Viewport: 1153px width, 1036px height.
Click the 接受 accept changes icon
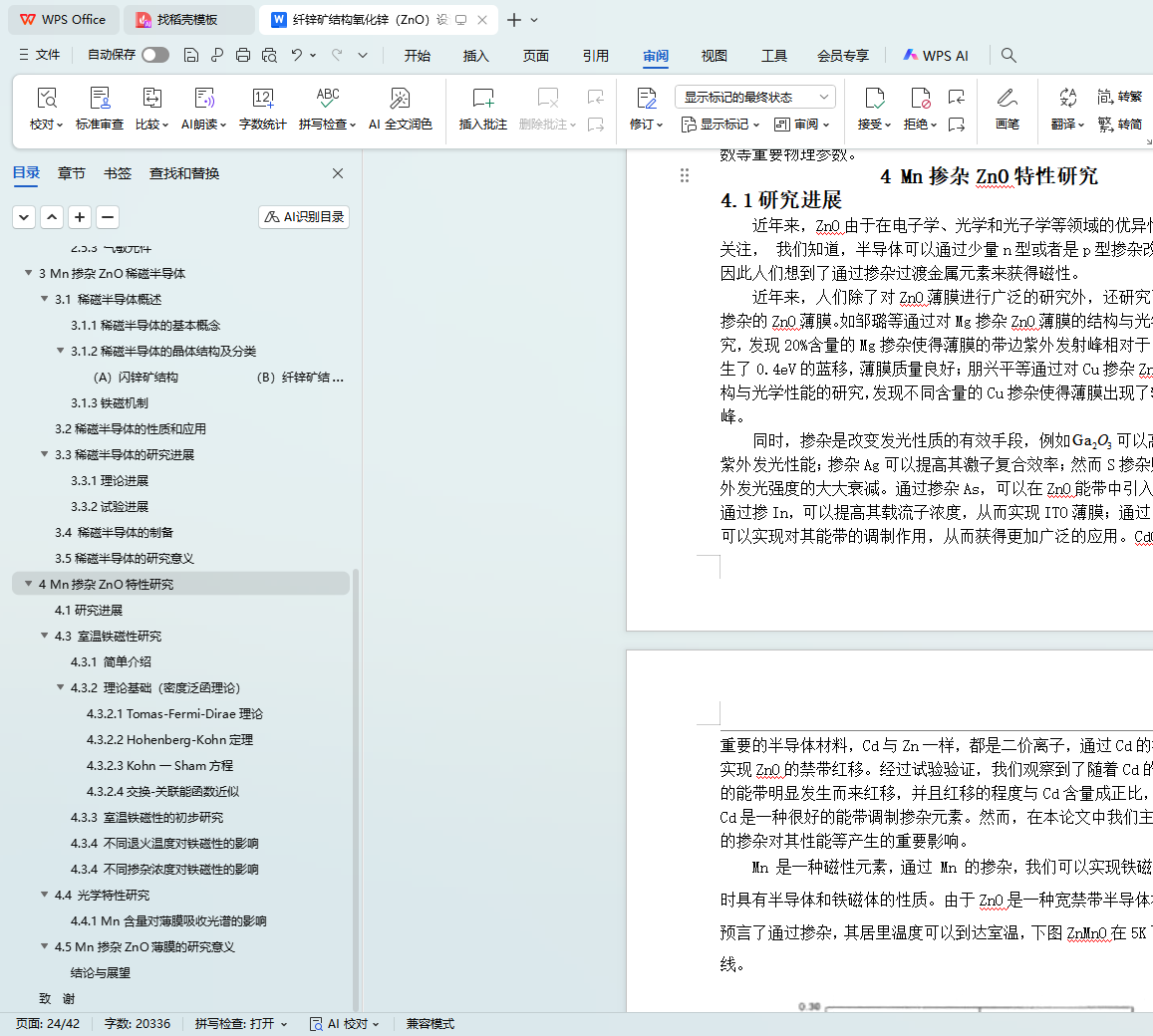(x=874, y=99)
